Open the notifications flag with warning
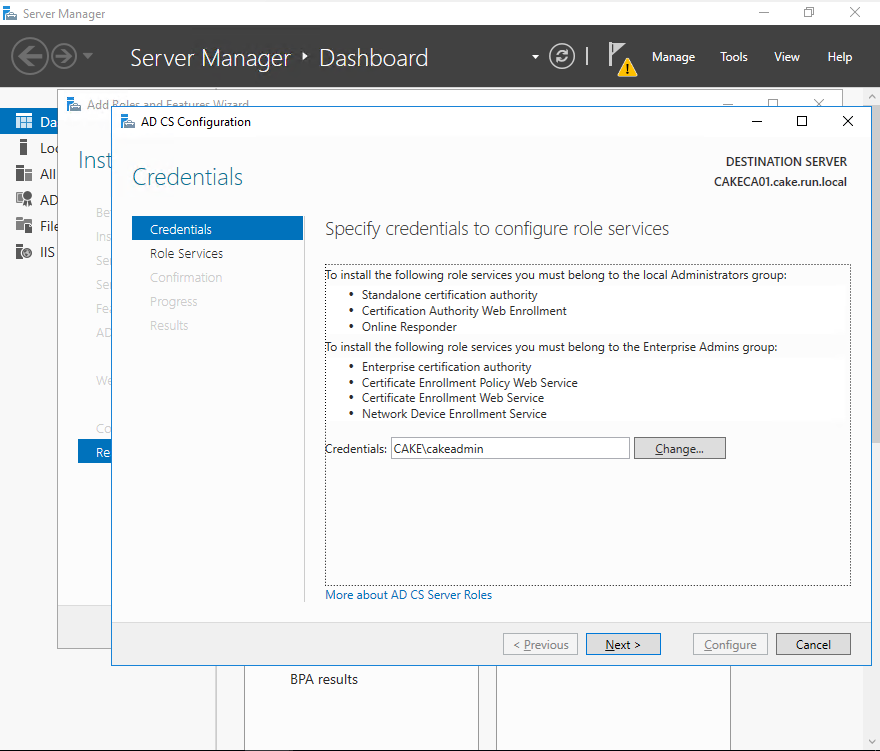The height and width of the screenshot is (751, 880). (622, 59)
